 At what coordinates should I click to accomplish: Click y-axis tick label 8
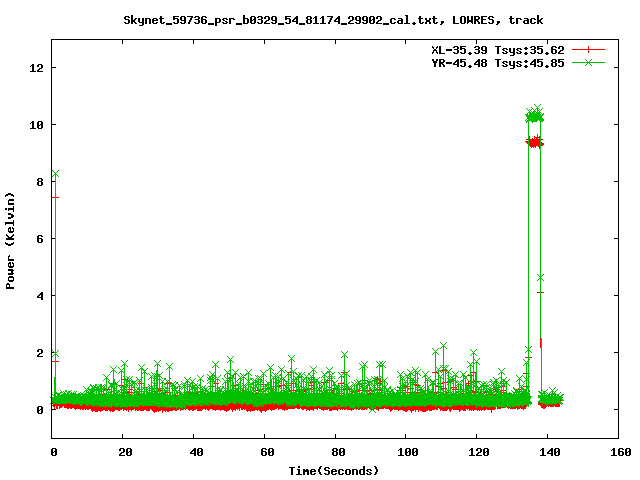coord(40,182)
